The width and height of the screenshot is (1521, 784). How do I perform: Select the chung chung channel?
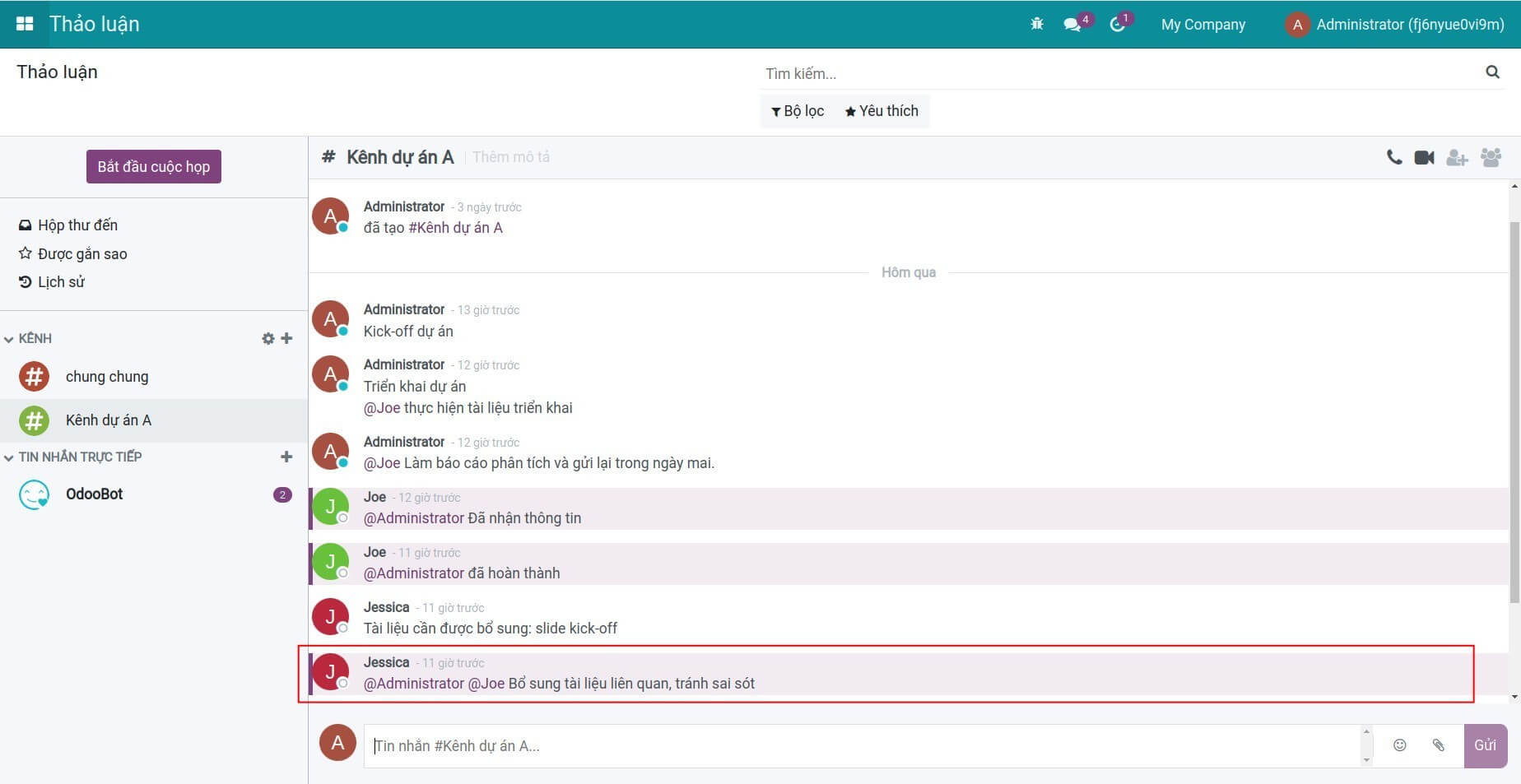pyautogui.click(x=107, y=377)
